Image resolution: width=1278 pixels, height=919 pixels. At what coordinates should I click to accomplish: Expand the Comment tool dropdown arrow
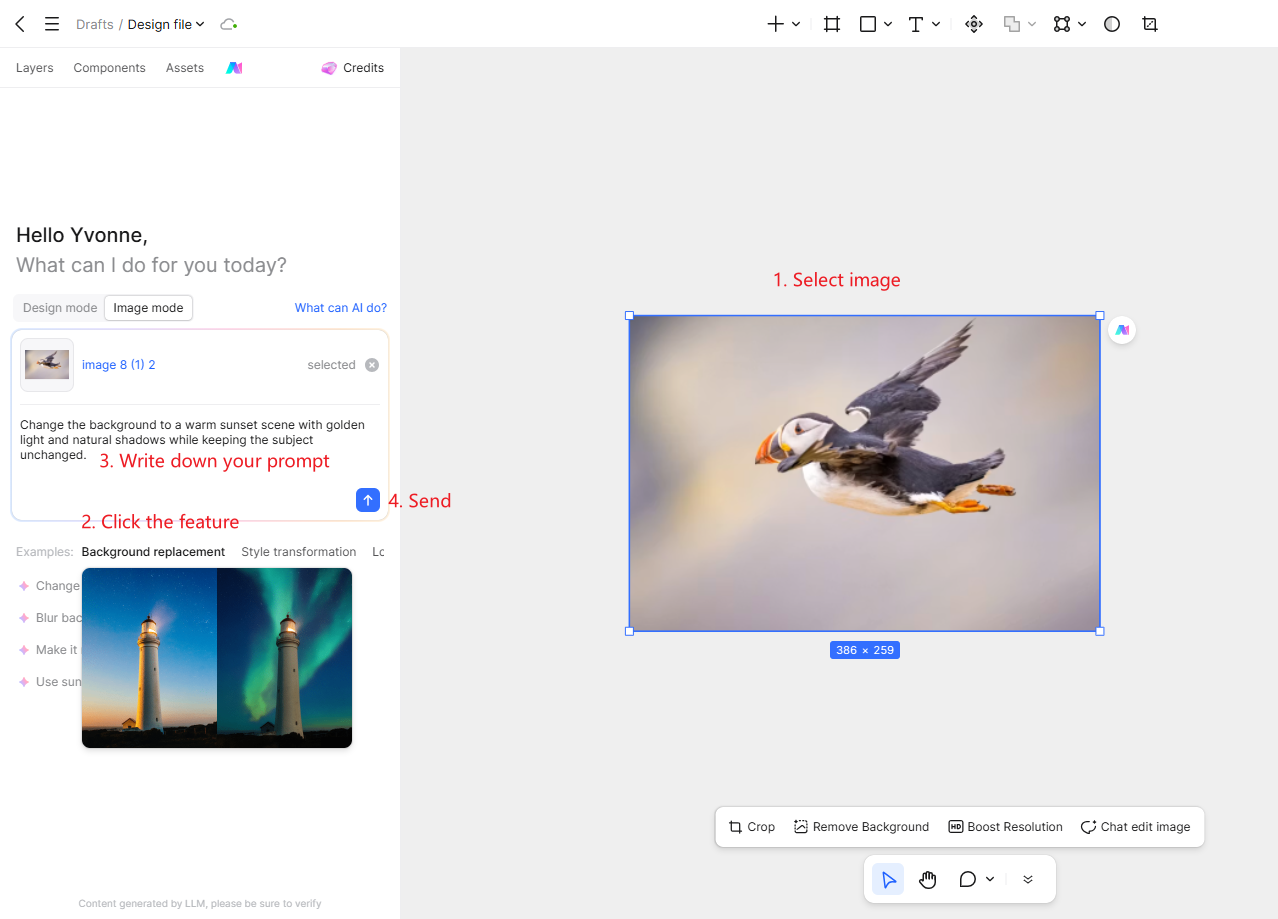tap(990, 879)
